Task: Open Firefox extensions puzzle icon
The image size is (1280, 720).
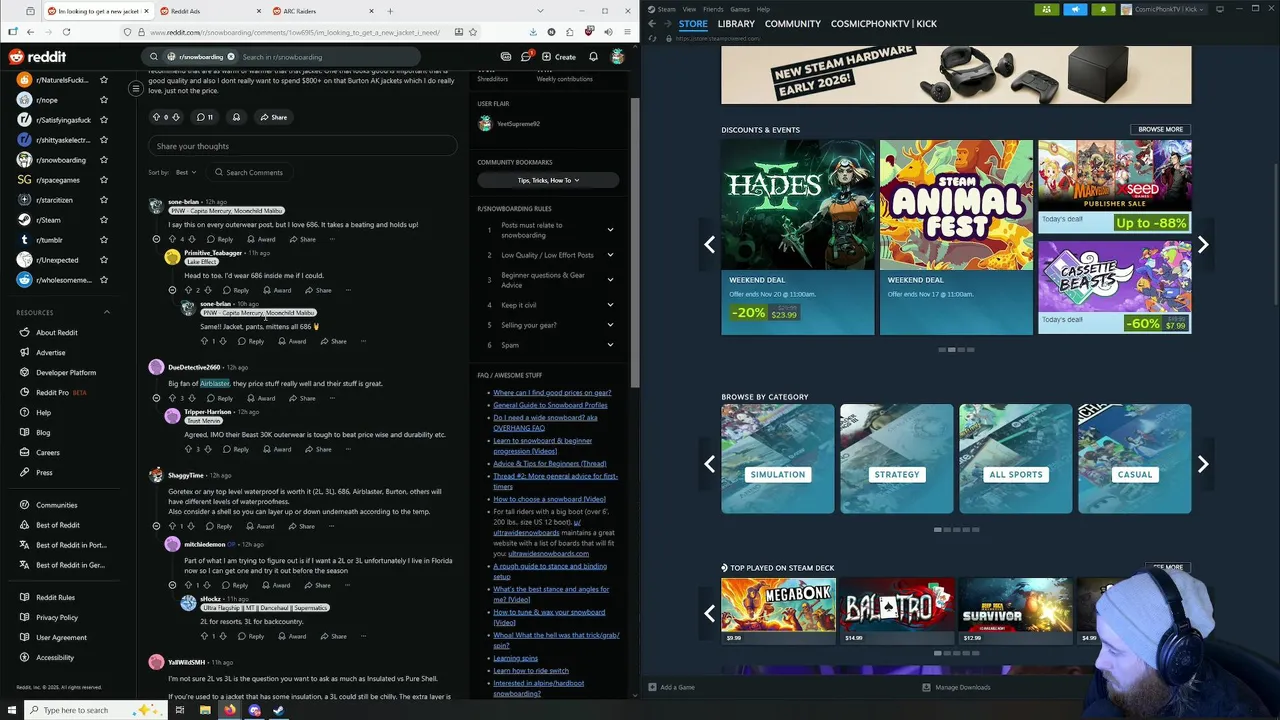Action: coord(570,32)
